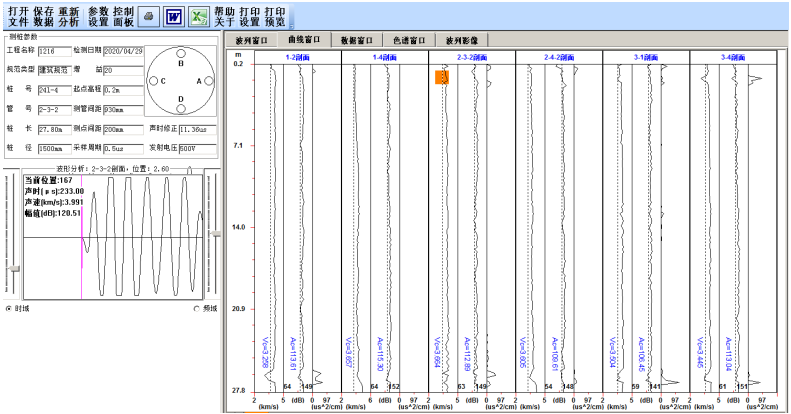Image resolution: width=791 pixels, height=414 pixels.
Task: Click tube A in the pile diagram
Action: (209, 81)
